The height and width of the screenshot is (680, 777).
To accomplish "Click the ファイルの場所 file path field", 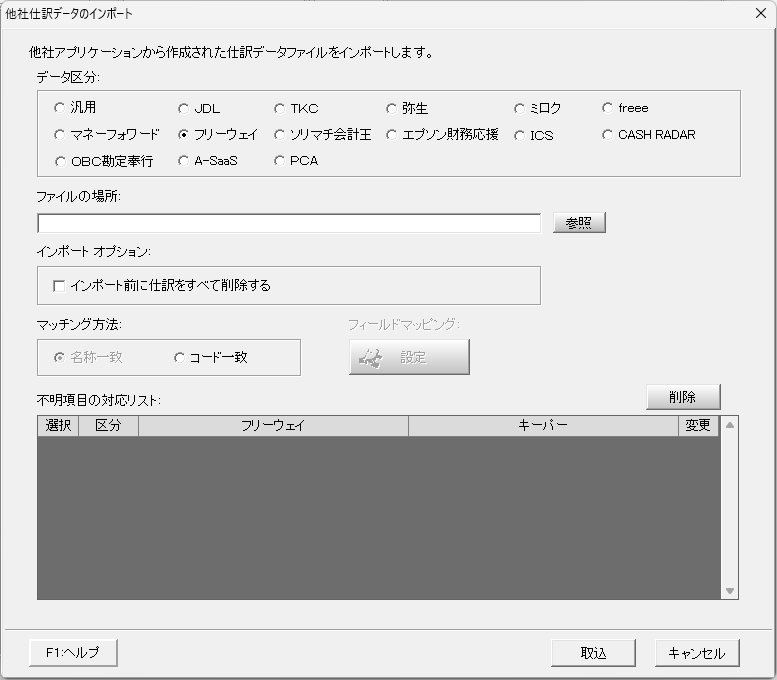I will click(289, 223).
